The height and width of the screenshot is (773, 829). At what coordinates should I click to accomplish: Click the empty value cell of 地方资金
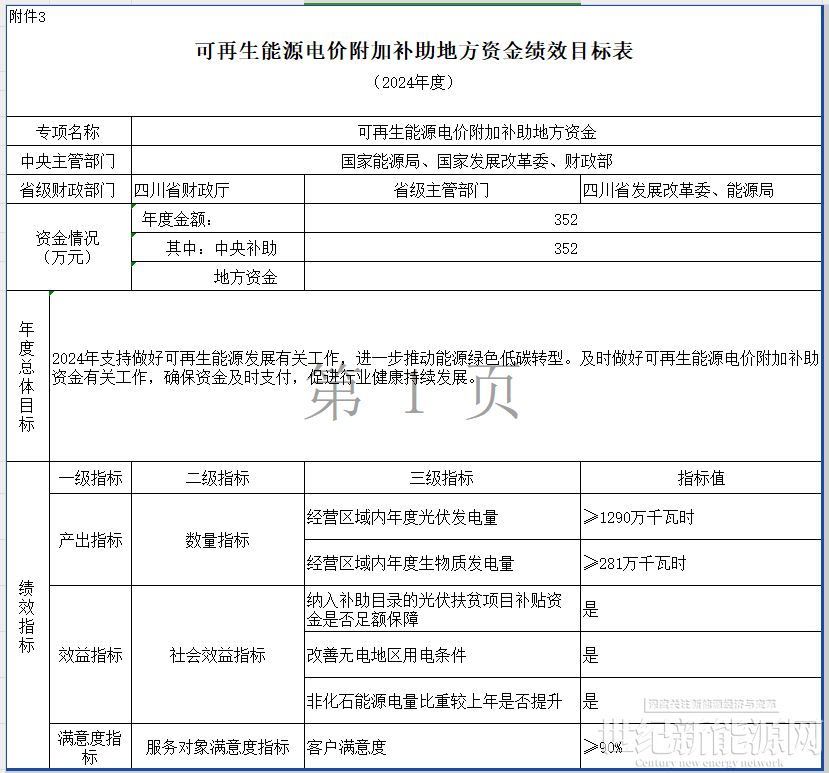click(x=563, y=276)
